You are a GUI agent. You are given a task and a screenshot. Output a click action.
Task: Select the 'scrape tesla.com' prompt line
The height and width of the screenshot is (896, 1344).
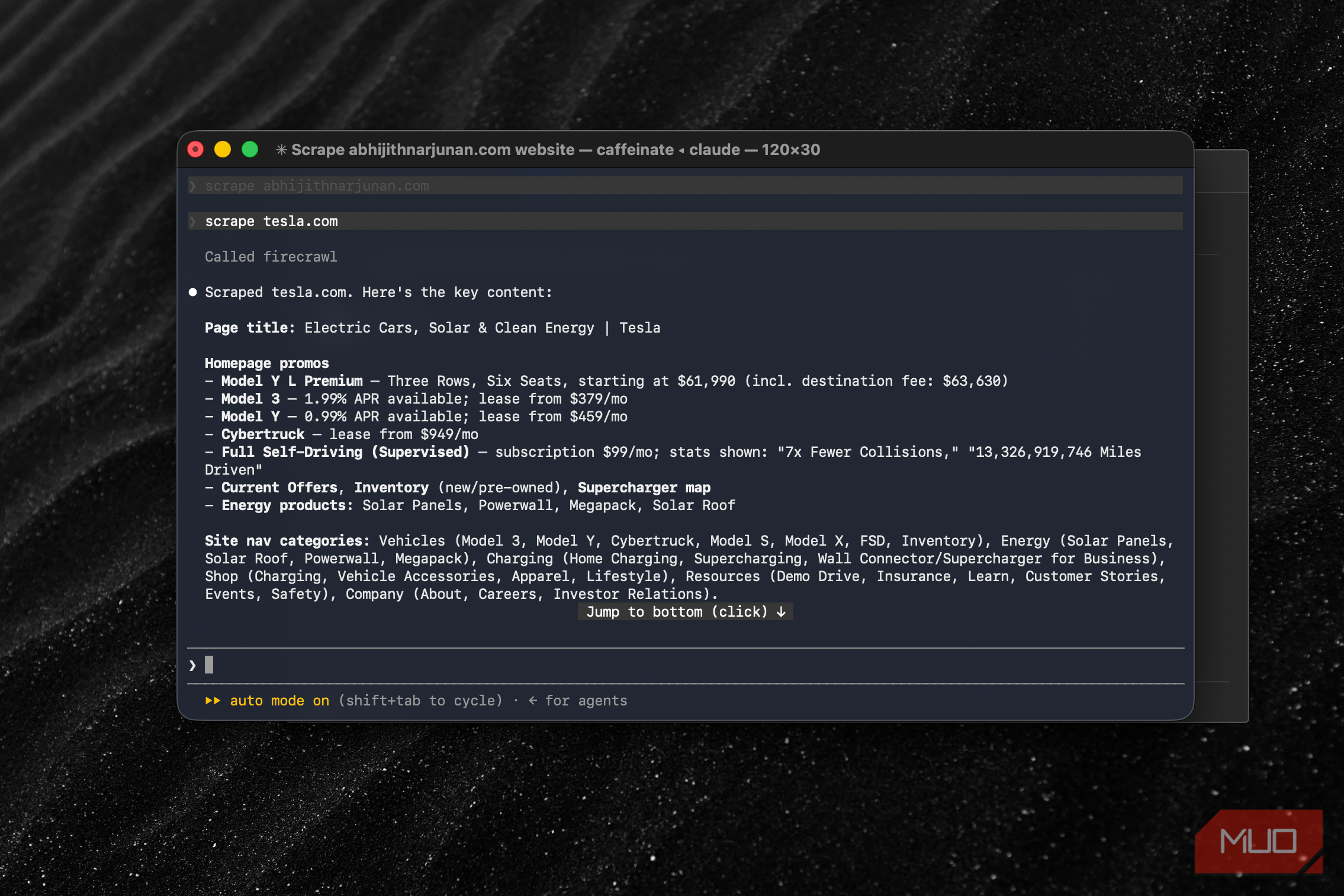(686, 221)
